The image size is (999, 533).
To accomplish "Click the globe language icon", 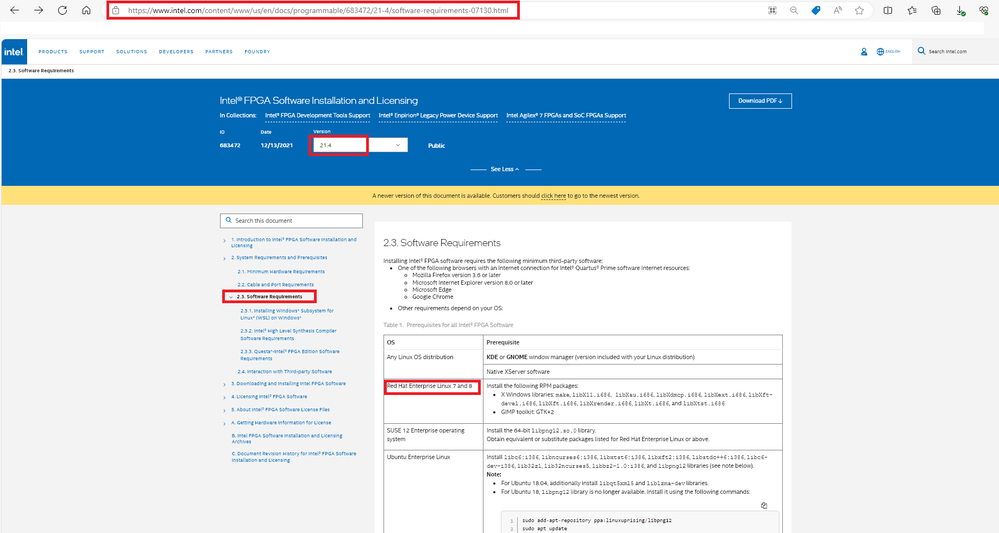I will pyautogui.click(x=880, y=52).
